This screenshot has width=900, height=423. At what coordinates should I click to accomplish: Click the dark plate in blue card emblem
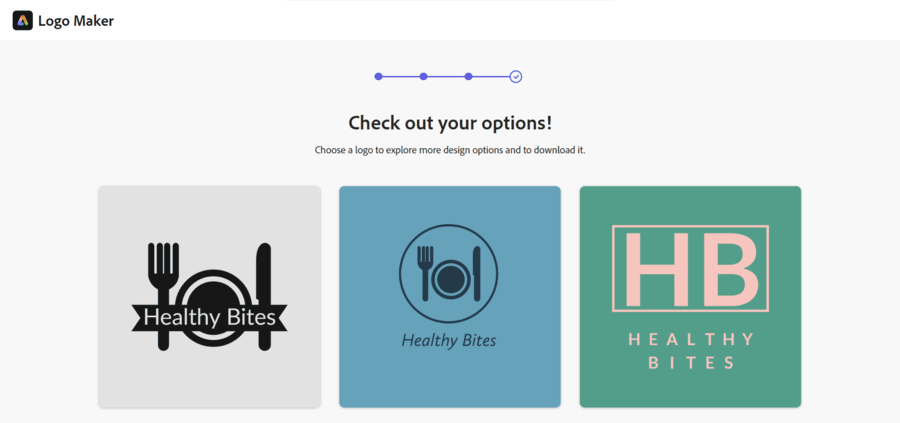(x=451, y=278)
